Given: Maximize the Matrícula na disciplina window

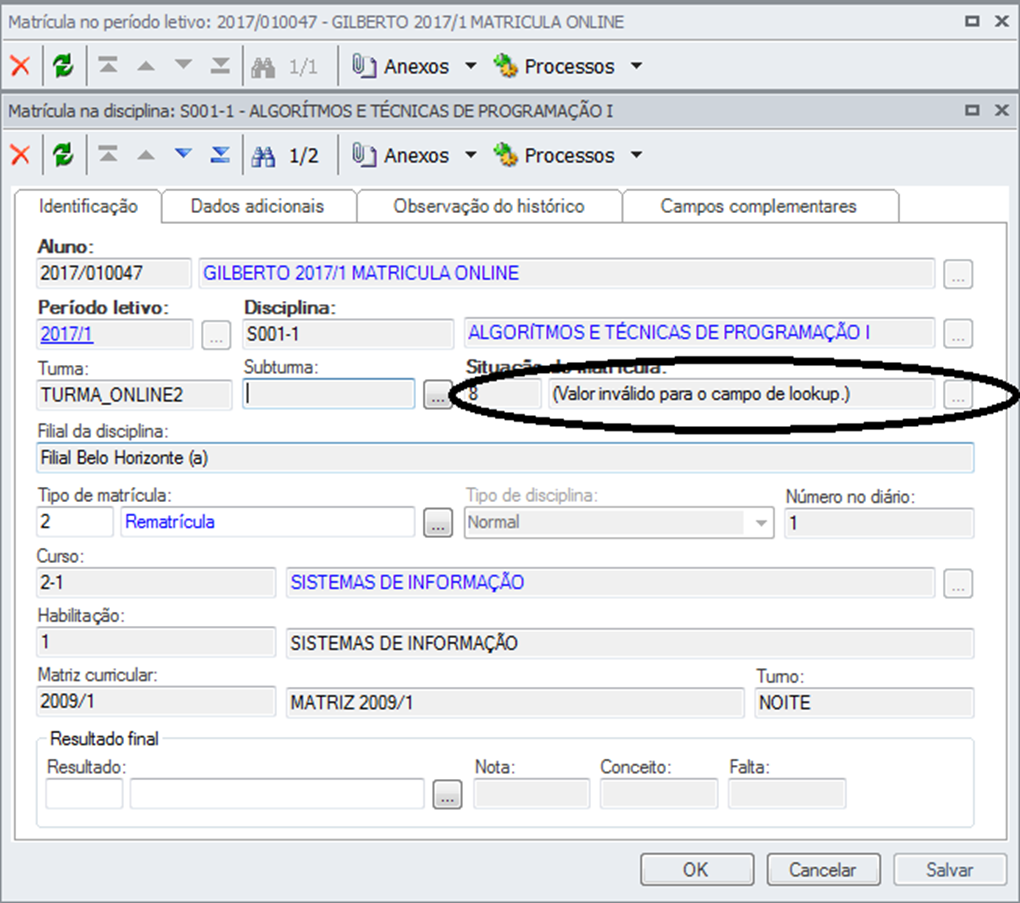Looking at the screenshot, I should tap(972, 111).
